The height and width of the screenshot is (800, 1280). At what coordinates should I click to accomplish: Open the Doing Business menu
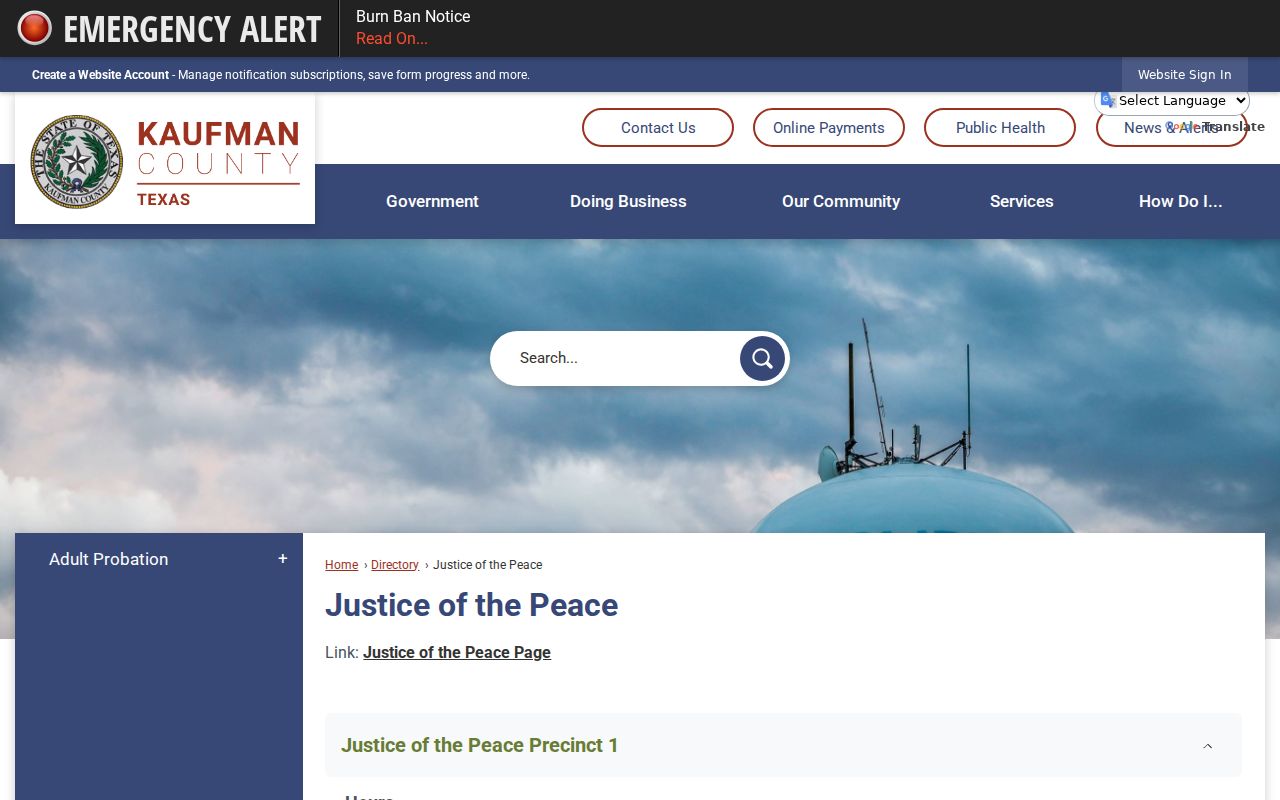[628, 201]
